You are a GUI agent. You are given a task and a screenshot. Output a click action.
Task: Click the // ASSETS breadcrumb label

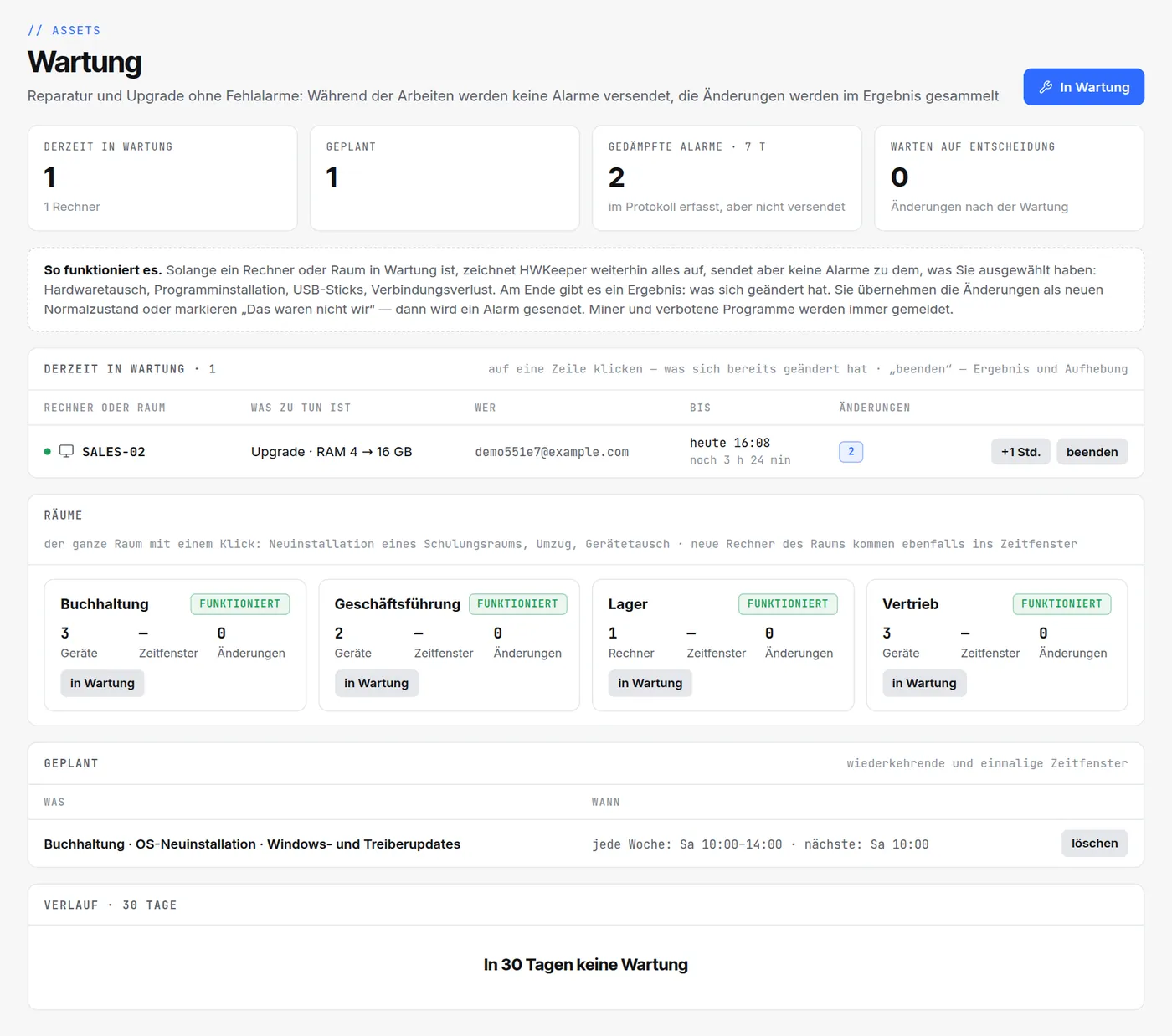tap(64, 31)
